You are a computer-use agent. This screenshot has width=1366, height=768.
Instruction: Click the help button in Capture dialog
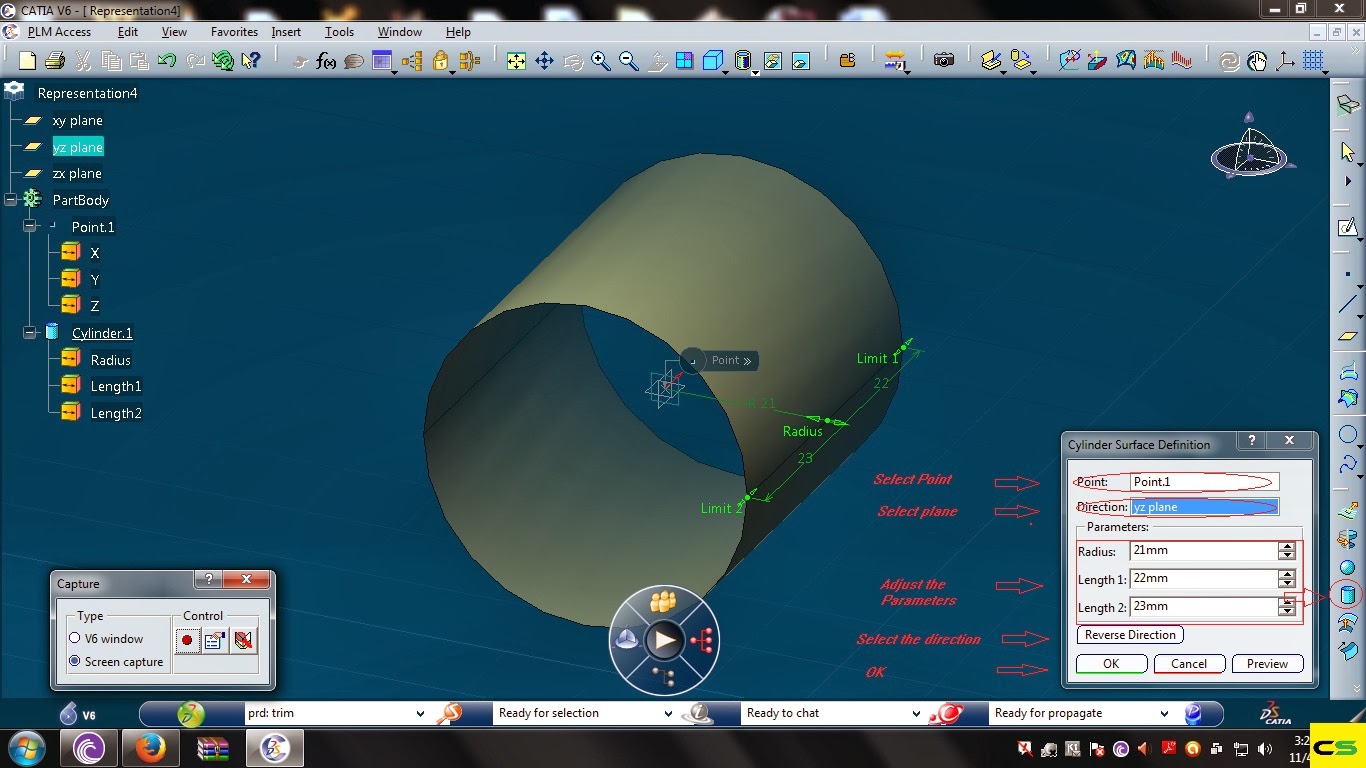(208, 580)
